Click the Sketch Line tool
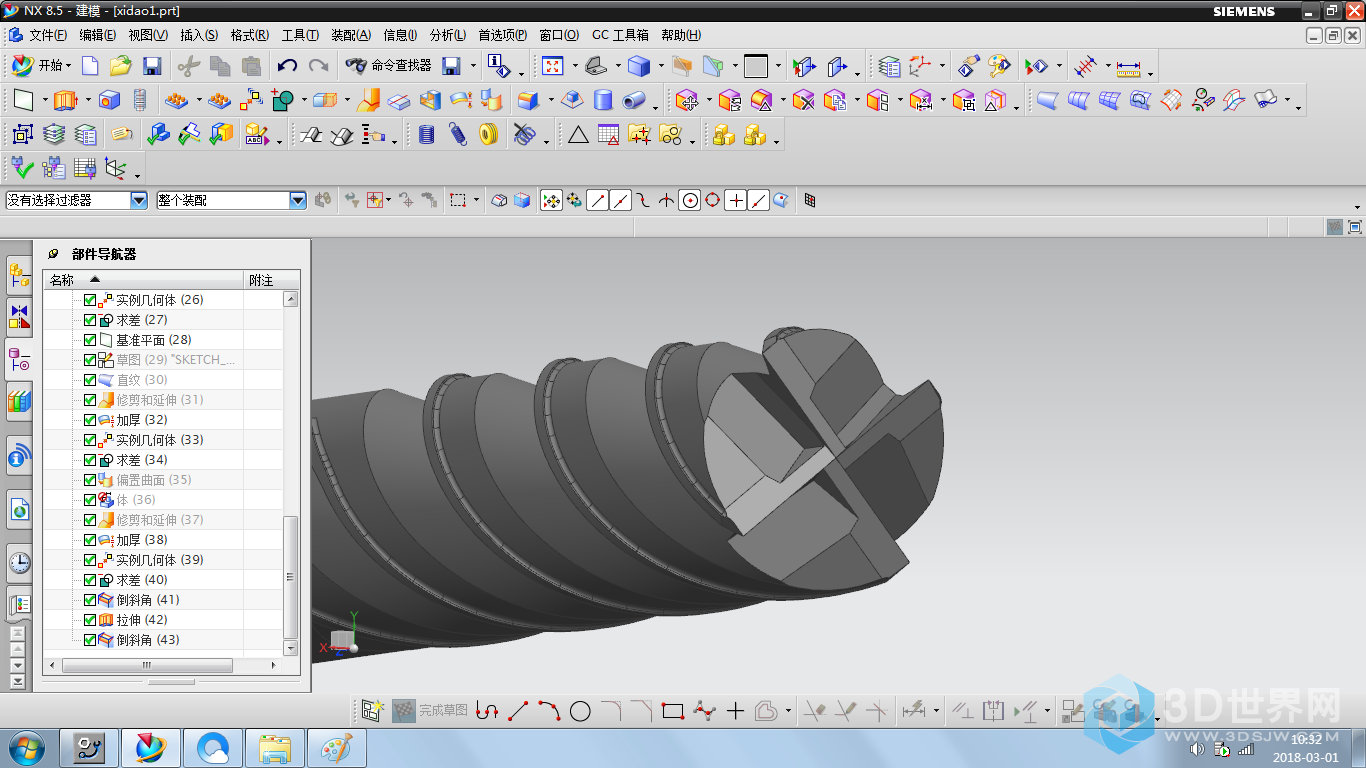This screenshot has height=768, width=1366. [518, 711]
